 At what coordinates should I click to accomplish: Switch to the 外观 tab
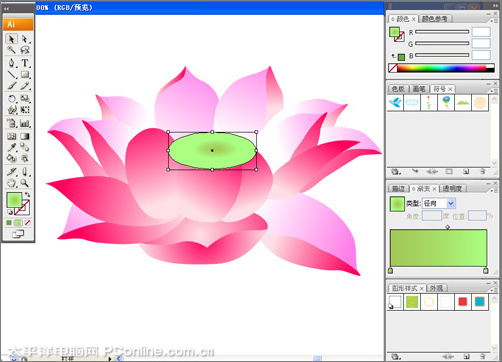[436, 288]
